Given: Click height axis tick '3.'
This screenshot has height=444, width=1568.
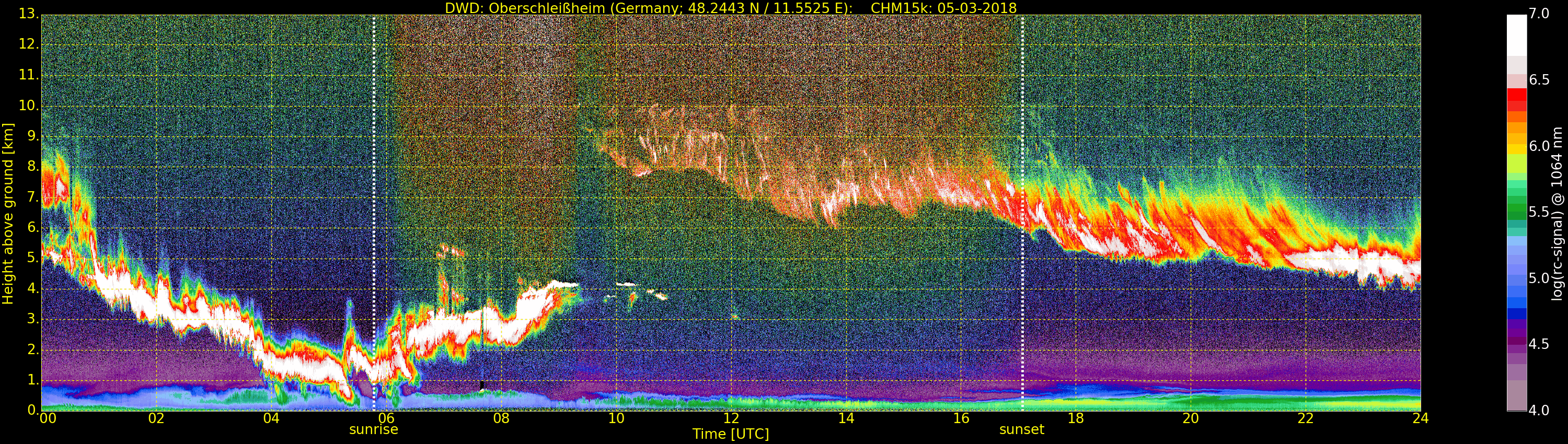Looking at the screenshot, I should pos(33,319).
